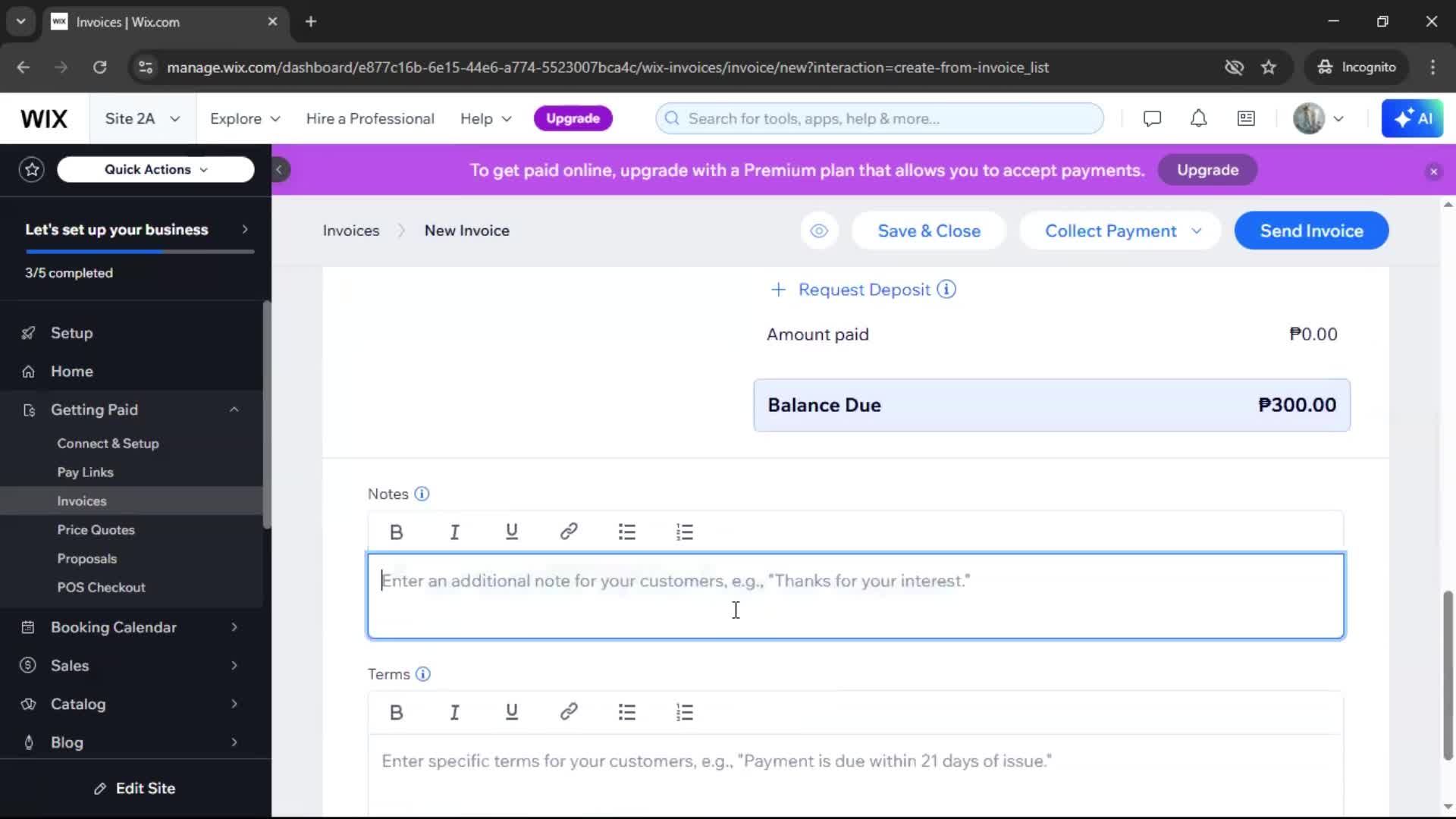Viewport: 1456px width, 819px height.
Task: Launch the AI assistant button
Action: (x=1412, y=119)
